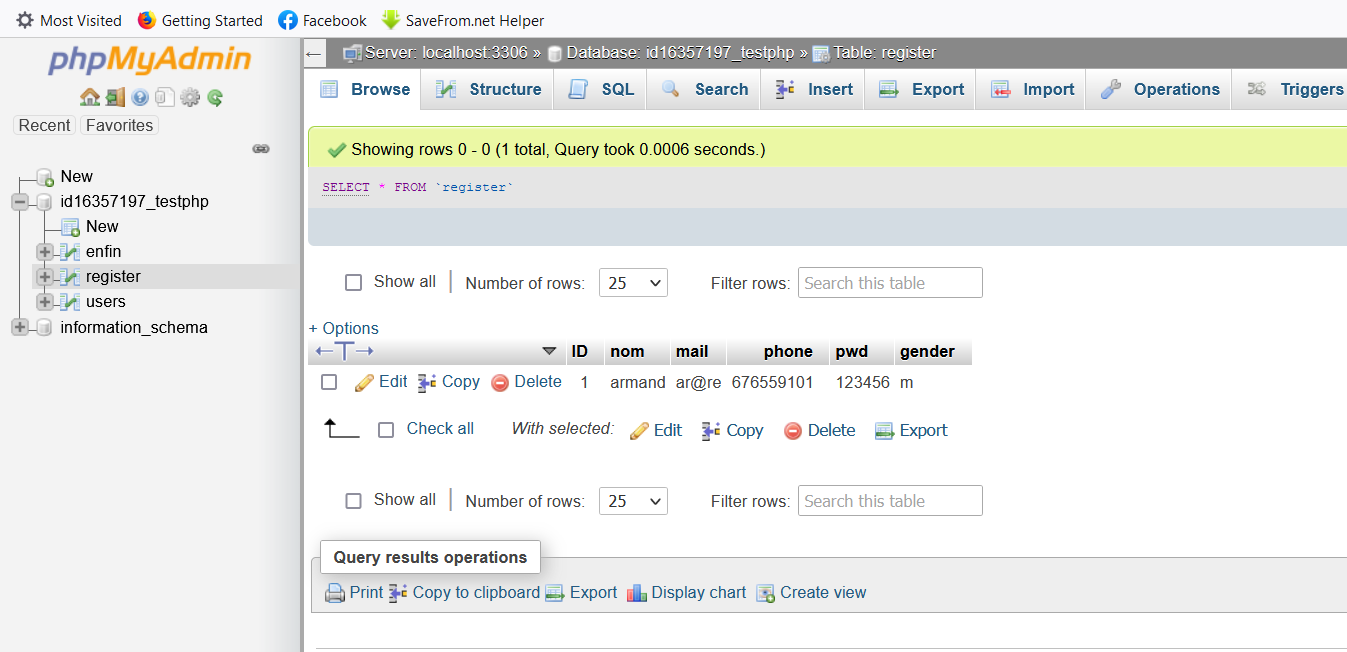Open the Number of rows dropdown
Screen dimensions: 1347x652
click(633, 282)
